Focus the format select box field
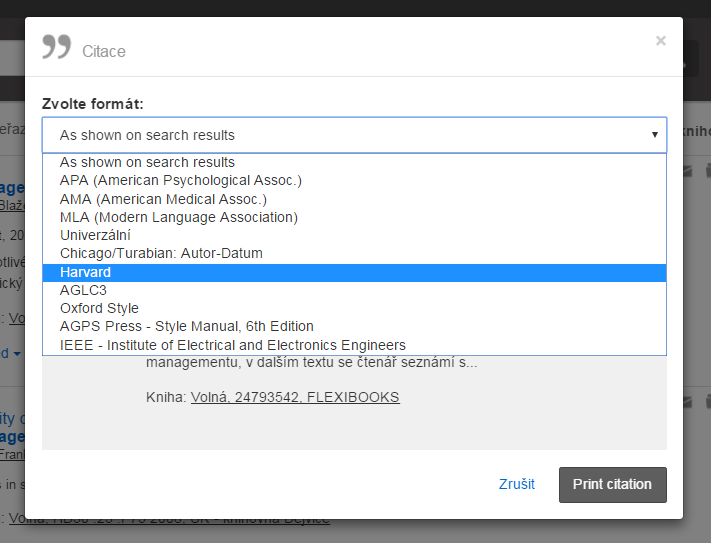 [354, 135]
